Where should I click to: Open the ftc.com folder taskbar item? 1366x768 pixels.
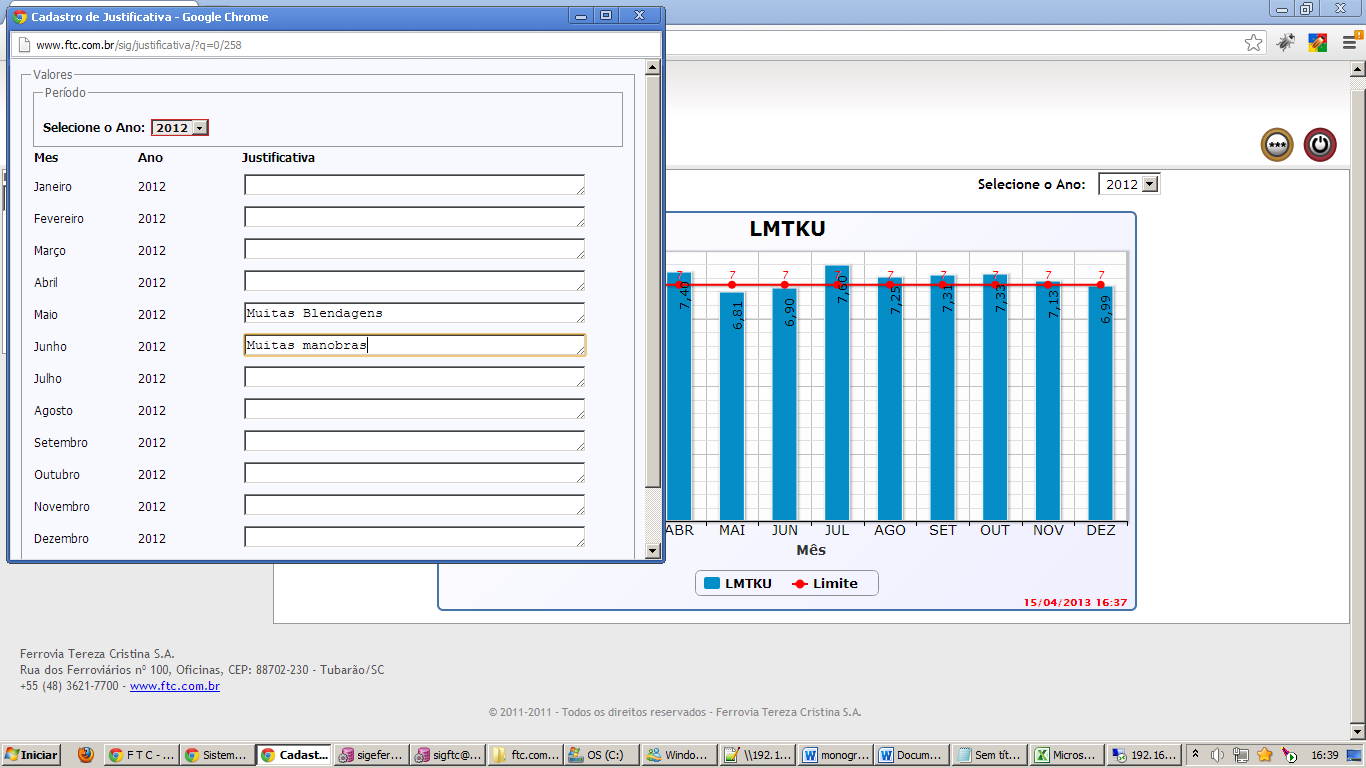(x=525, y=755)
